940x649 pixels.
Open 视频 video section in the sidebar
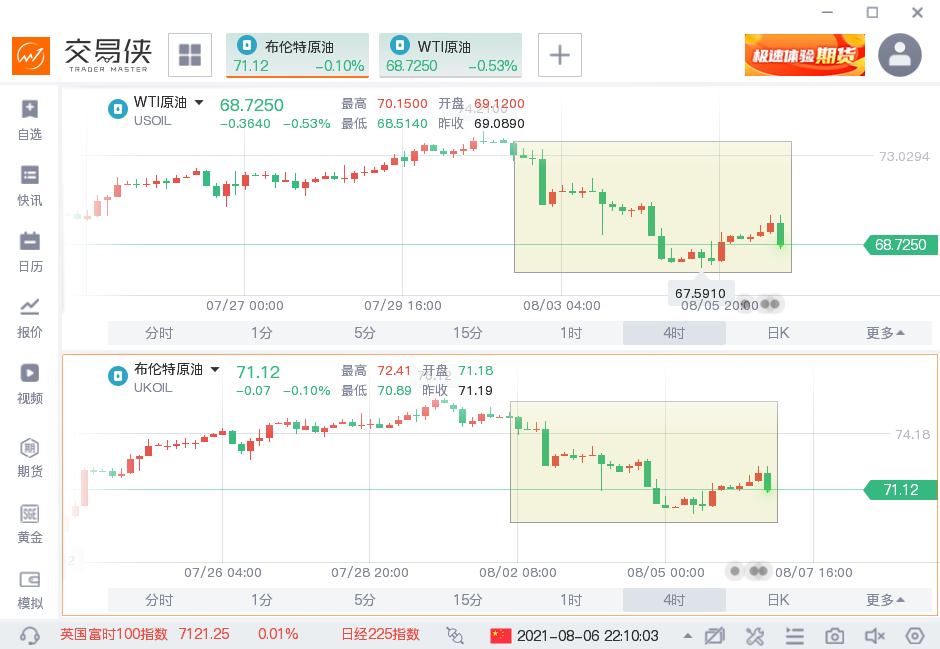point(30,384)
